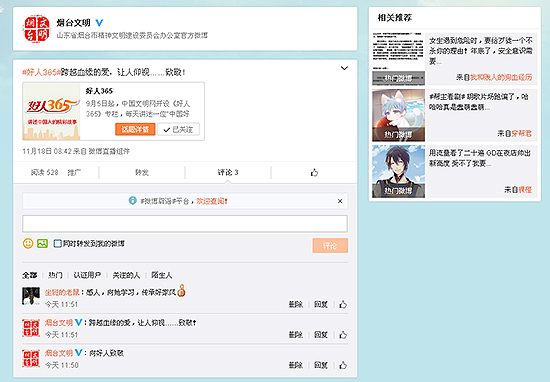The height and width of the screenshot is (382, 550).
Task: Click the 烟台文明 account name heading
Action: pyautogui.click(x=74, y=23)
